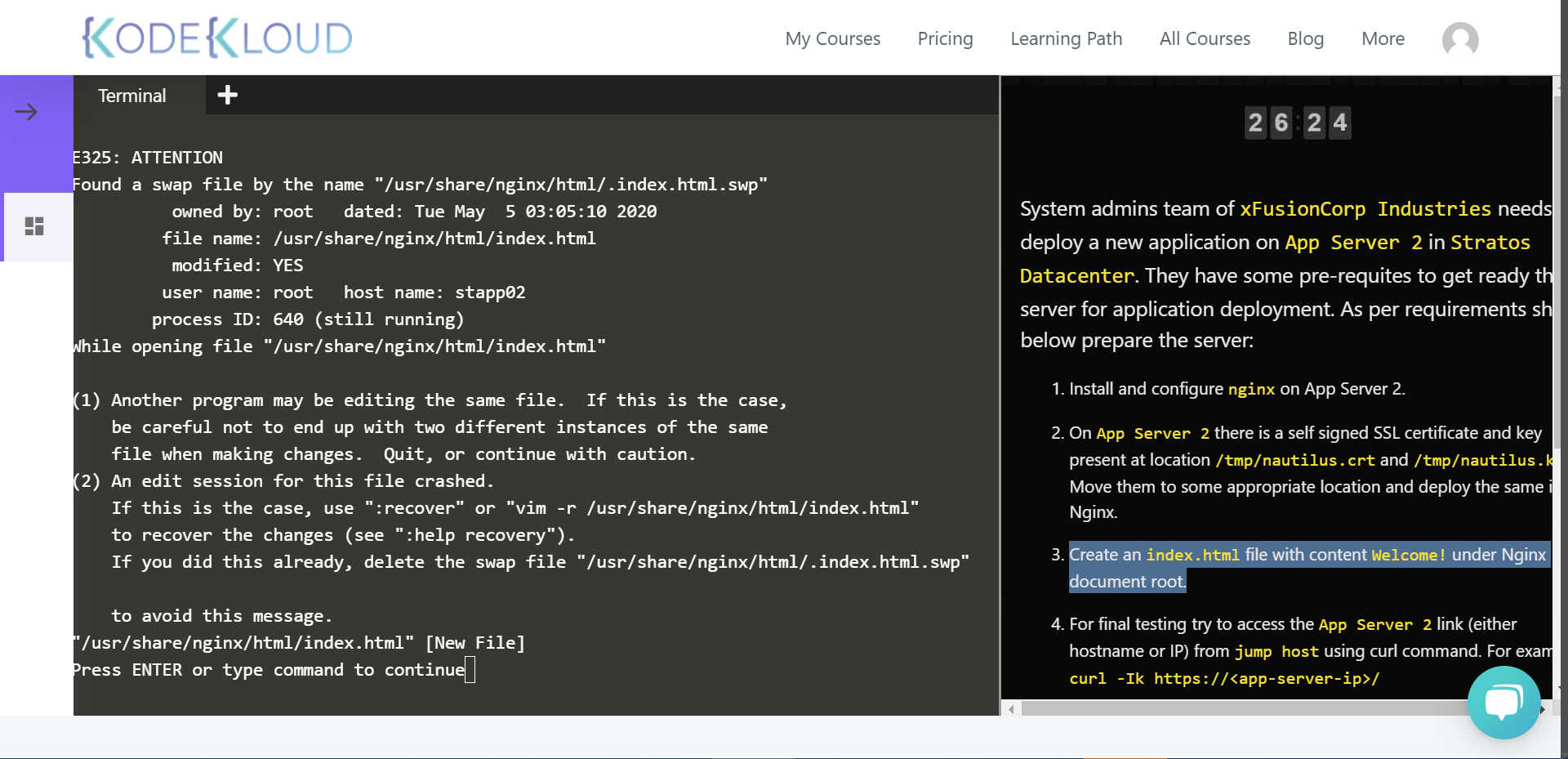
Task: Browse All Courses from navigation
Action: pyautogui.click(x=1205, y=38)
